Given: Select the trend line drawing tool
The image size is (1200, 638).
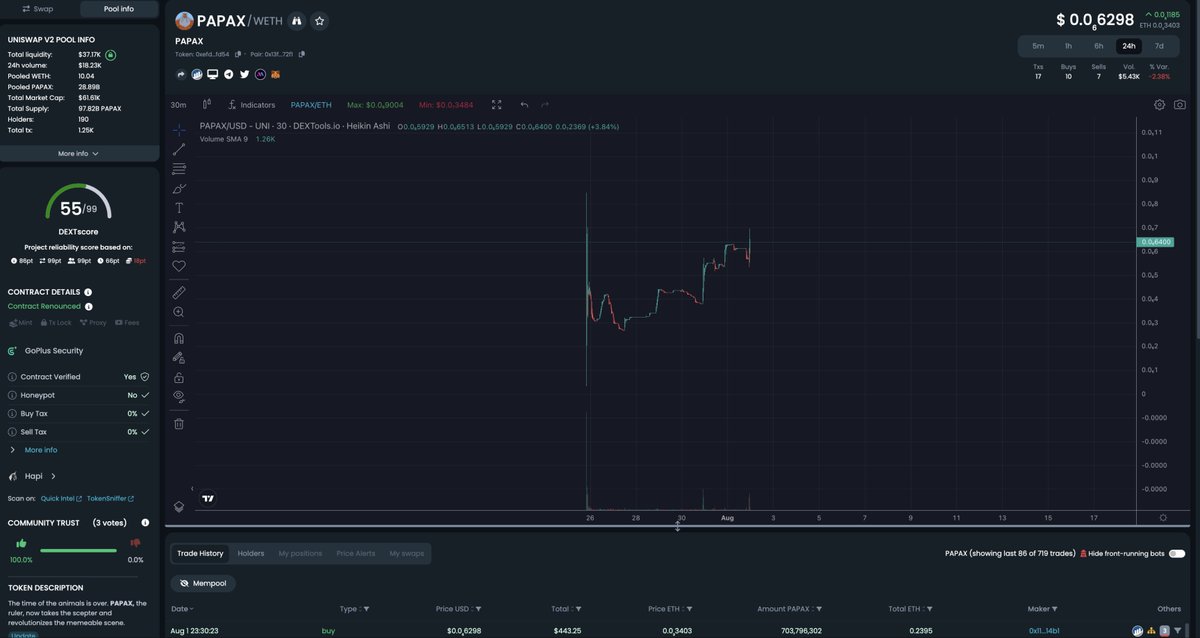Looking at the screenshot, I should [179, 149].
